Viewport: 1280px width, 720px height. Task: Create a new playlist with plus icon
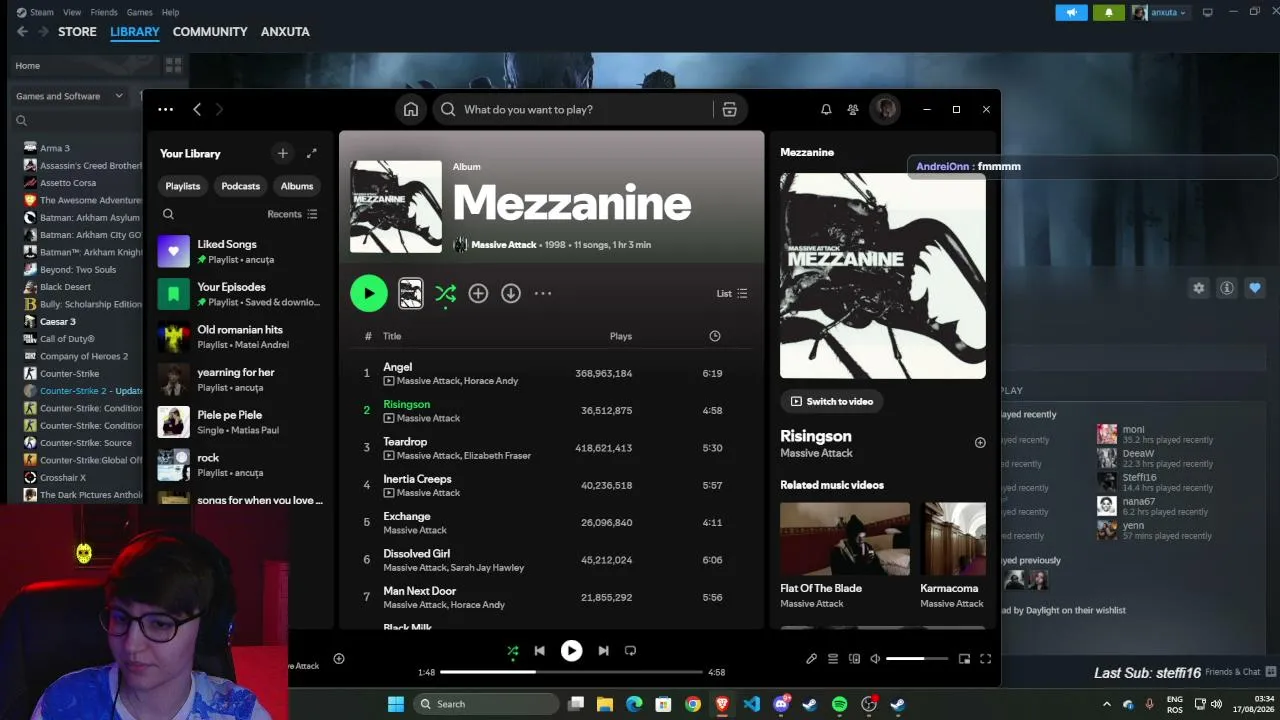(x=283, y=153)
